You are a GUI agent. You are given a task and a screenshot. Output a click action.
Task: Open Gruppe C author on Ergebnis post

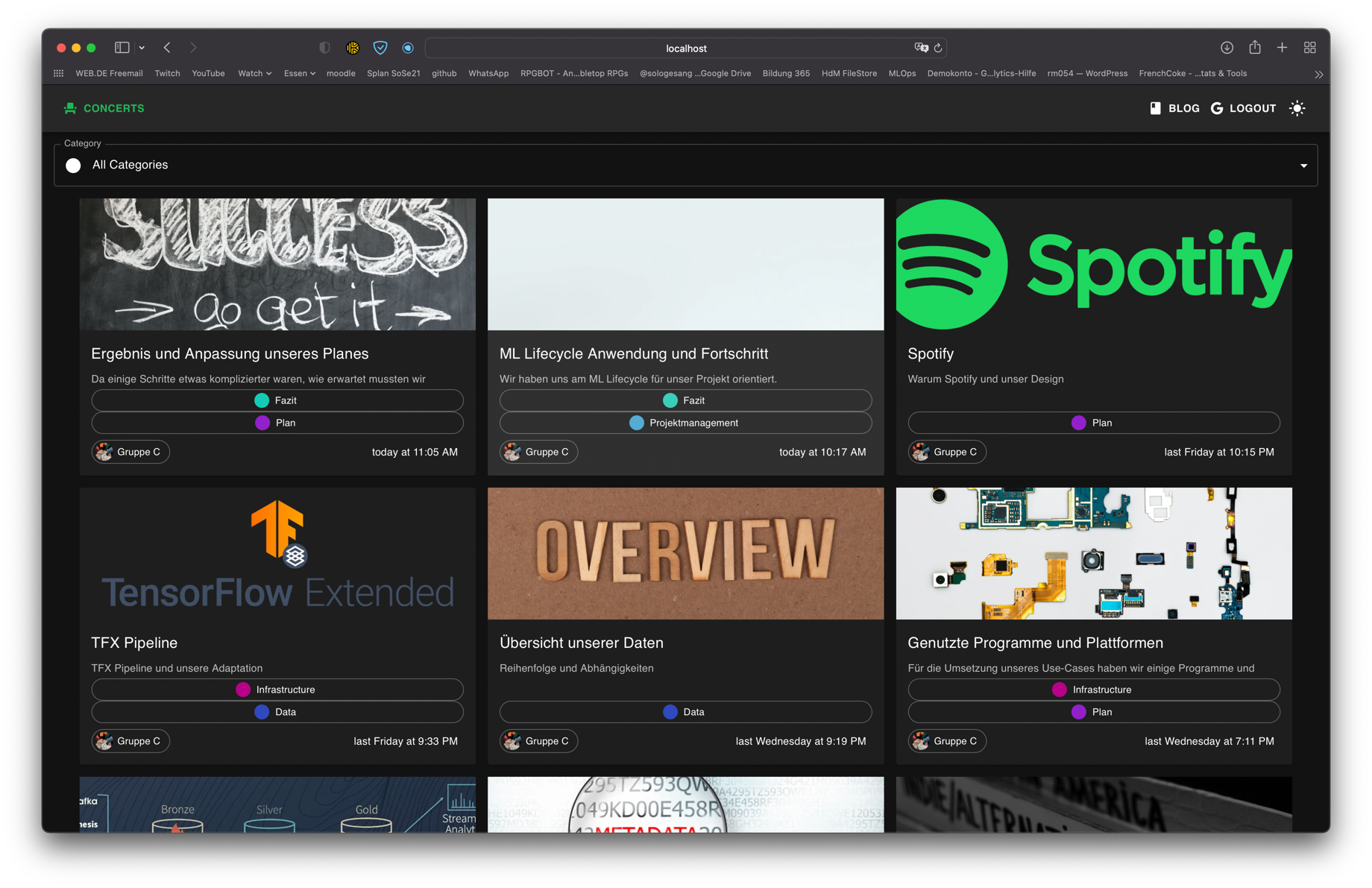click(130, 452)
